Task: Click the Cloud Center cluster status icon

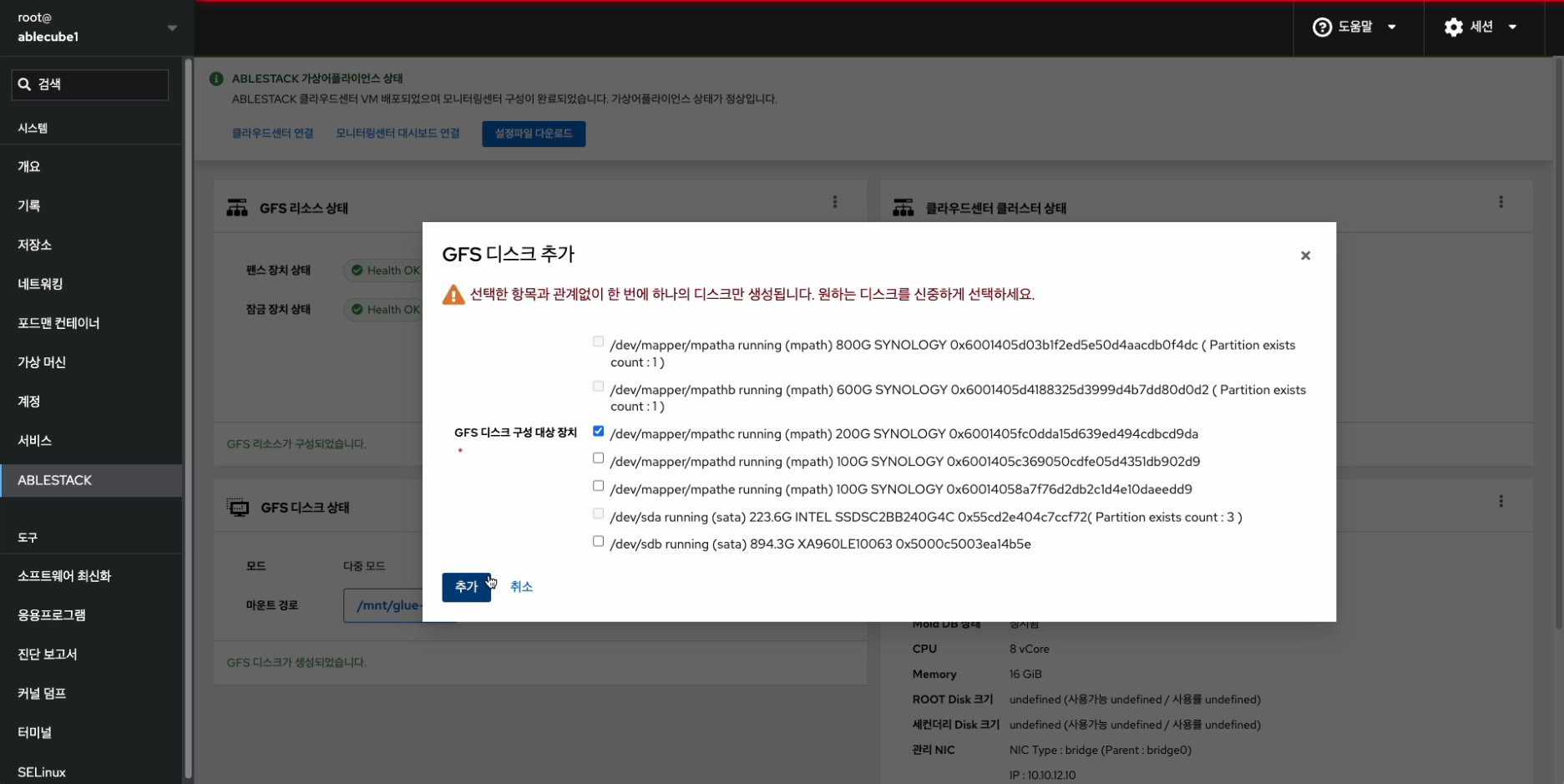Action: pos(903,208)
